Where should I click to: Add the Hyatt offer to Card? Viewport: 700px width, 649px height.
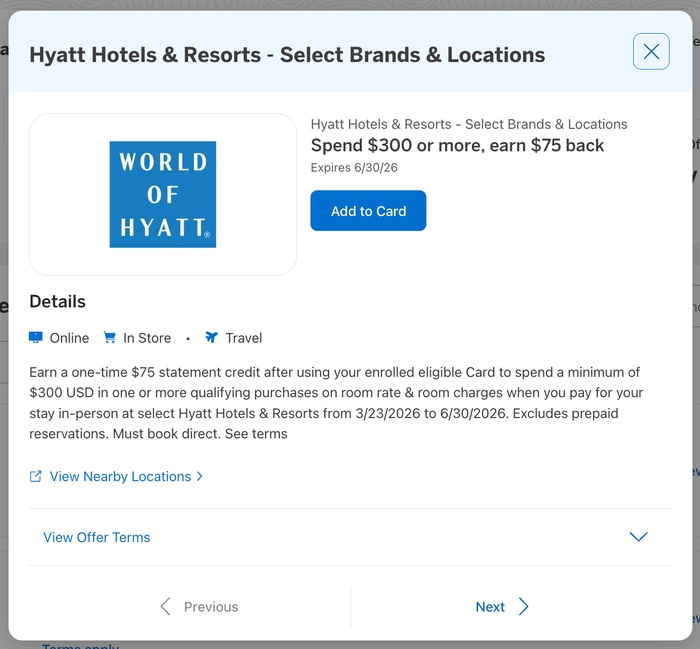click(x=368, y=211)
